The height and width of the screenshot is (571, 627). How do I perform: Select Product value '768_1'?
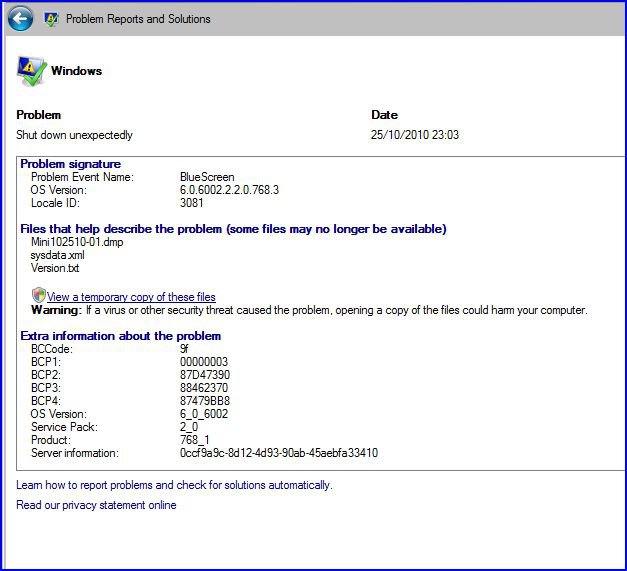tap(194, 440)
